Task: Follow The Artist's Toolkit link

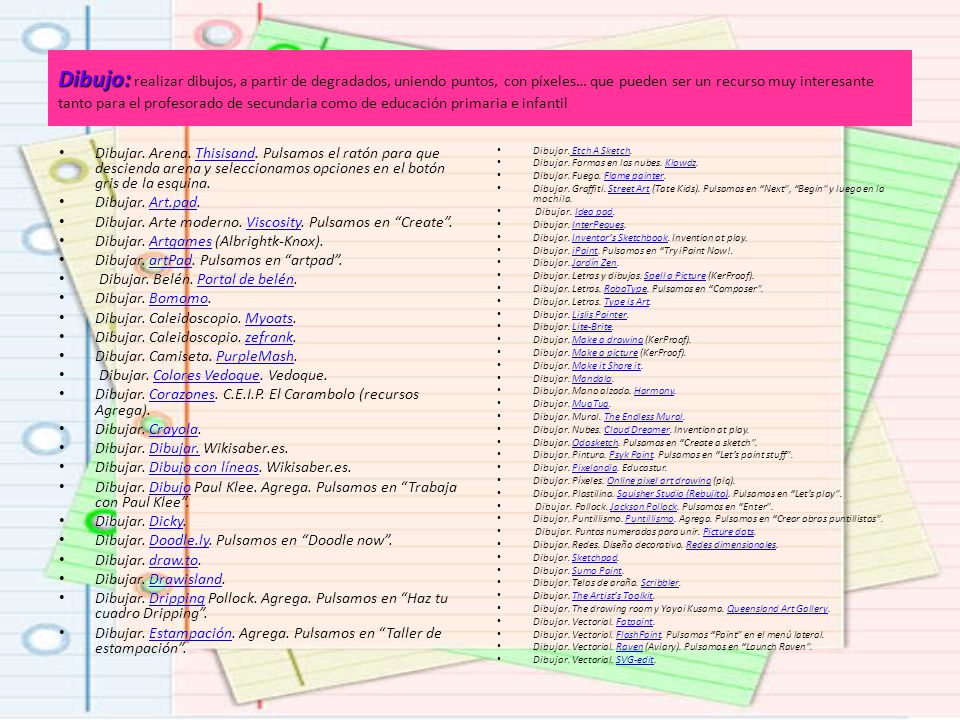Action: click(612, 596)
